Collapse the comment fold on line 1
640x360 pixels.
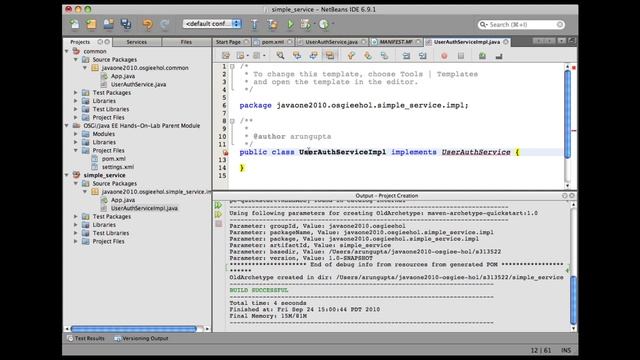tap(232, 66)
